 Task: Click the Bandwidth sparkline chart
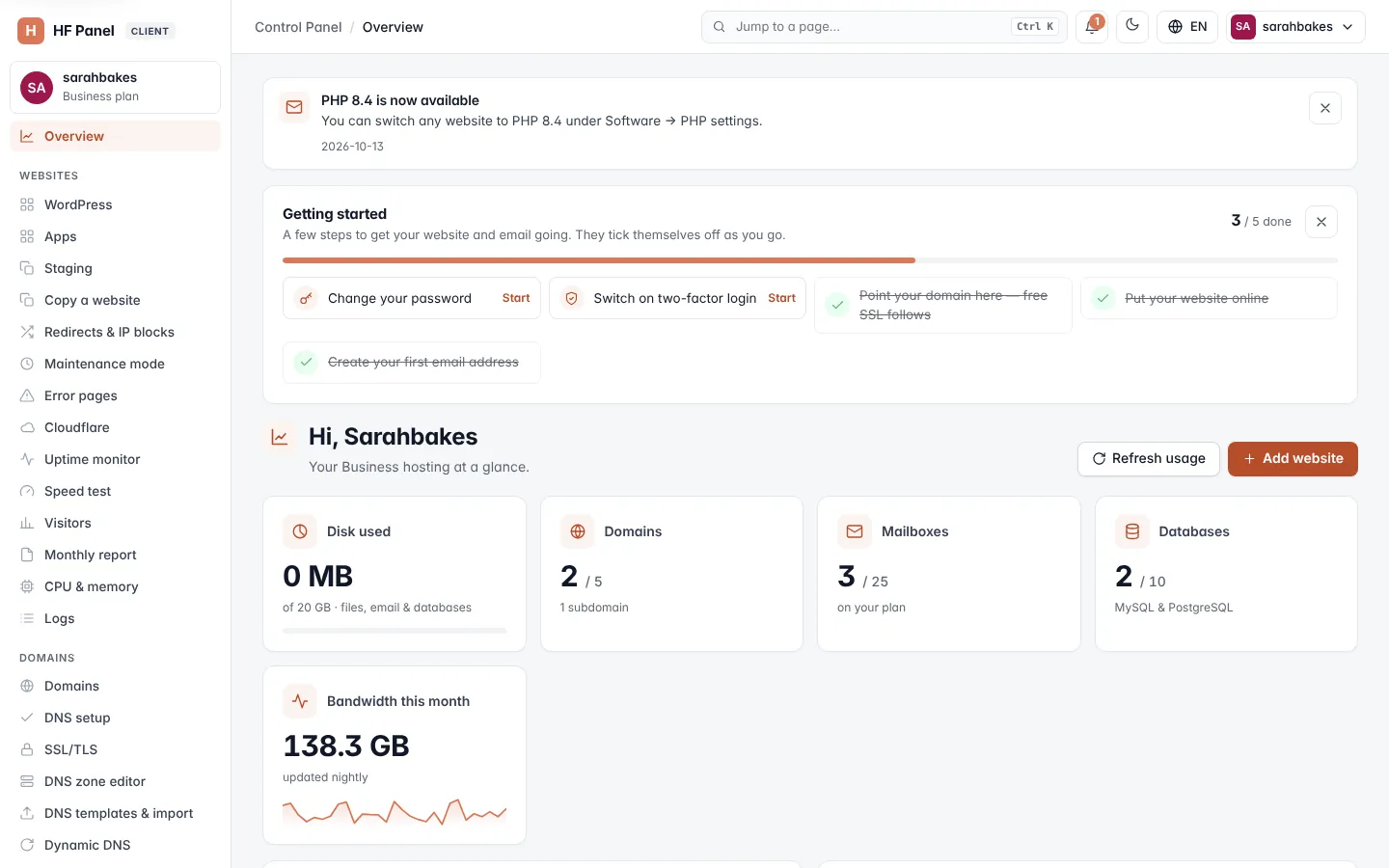(x=395, y=812)
